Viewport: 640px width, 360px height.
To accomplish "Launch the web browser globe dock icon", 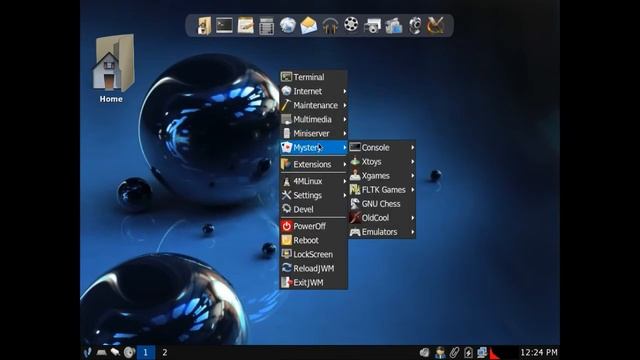I will tap(288, 25).
